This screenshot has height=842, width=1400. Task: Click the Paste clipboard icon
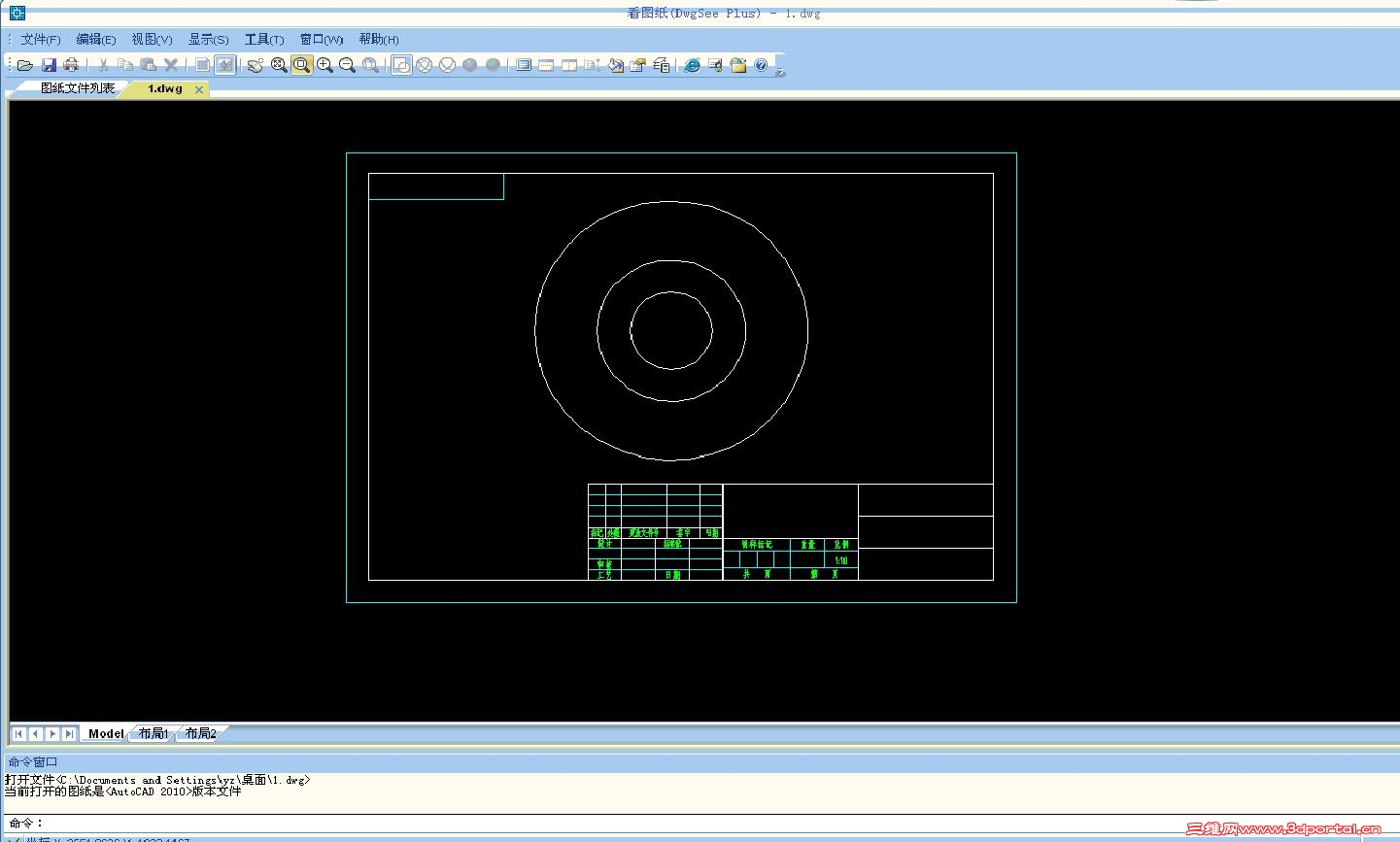click(149, 65)
